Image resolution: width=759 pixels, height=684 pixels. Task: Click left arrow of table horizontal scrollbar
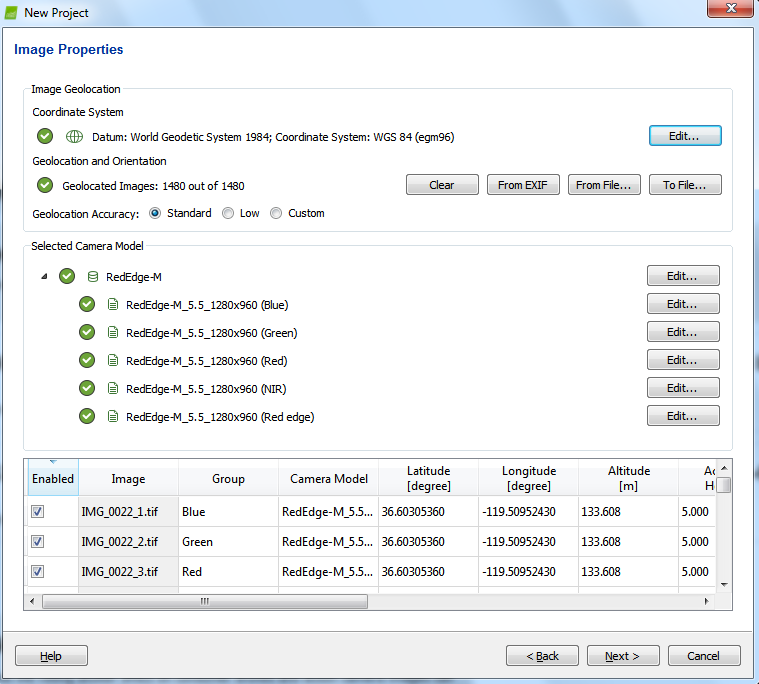tap(32, 601)
